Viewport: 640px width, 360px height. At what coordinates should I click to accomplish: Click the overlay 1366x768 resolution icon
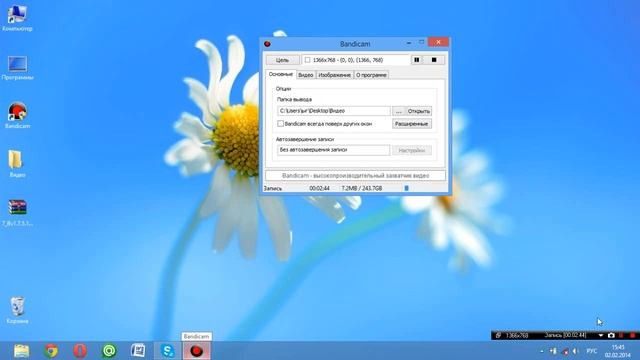coord(498,336)
